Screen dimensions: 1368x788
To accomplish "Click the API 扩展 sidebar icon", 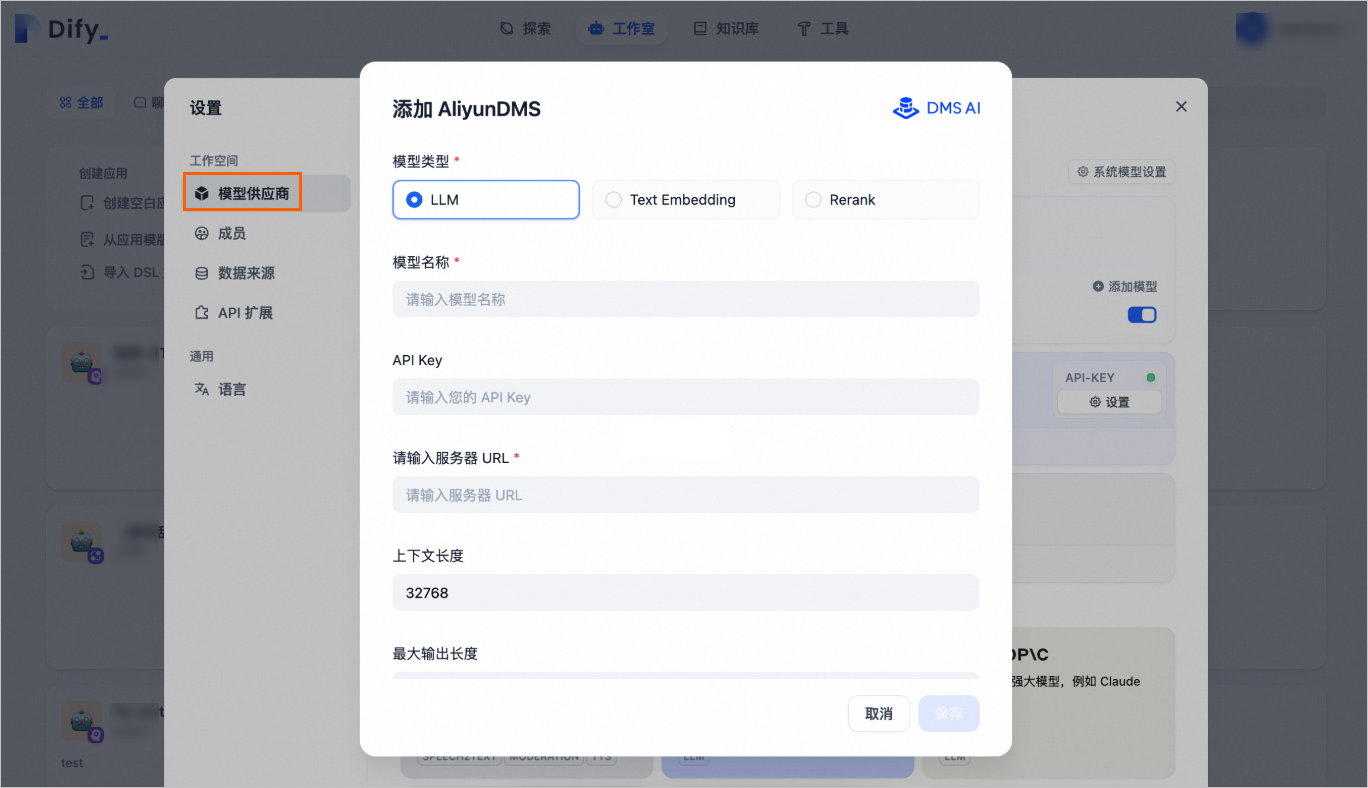I will coord(201,312).
